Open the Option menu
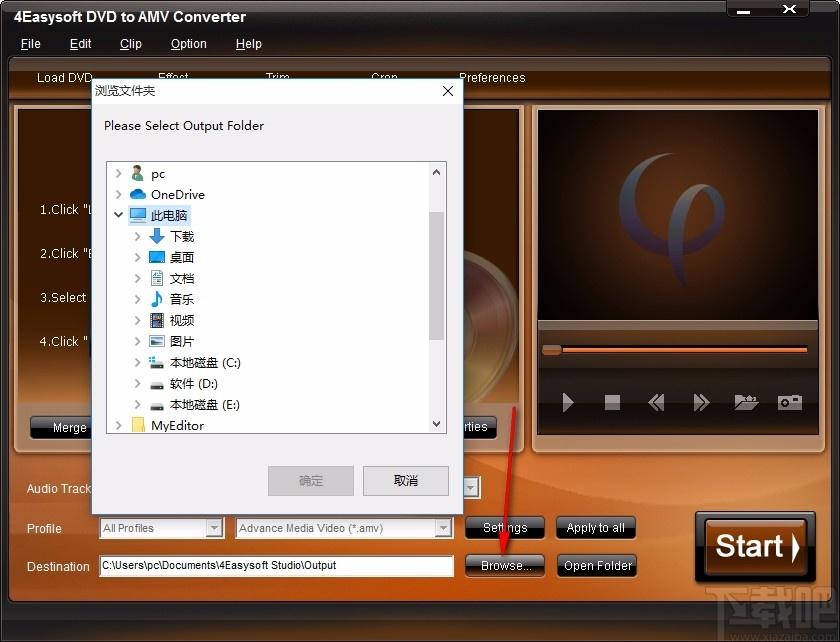 pyautogui.click(x=189, y=44)
